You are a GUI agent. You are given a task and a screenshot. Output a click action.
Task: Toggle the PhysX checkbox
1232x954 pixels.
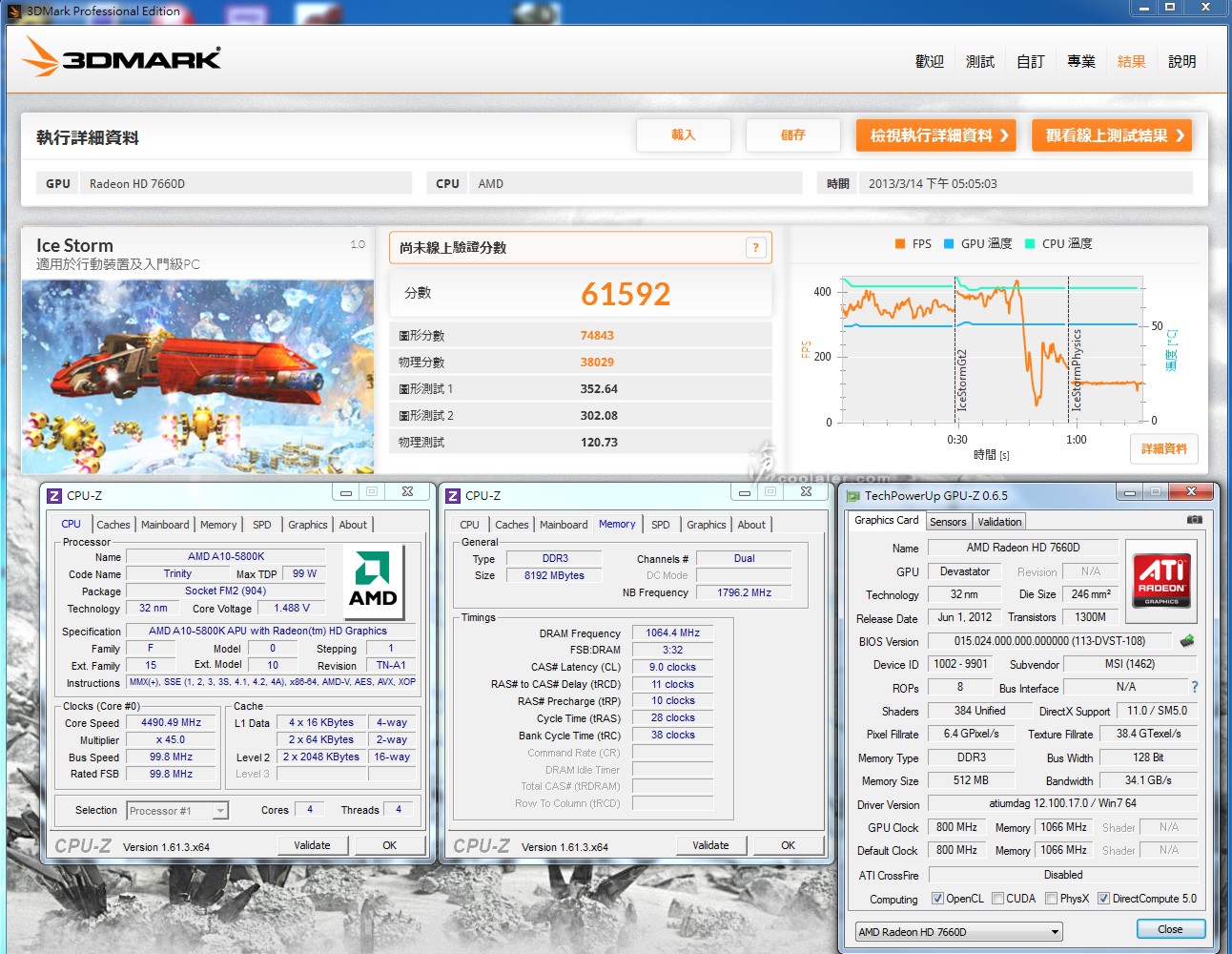(x=1051, y=899)
